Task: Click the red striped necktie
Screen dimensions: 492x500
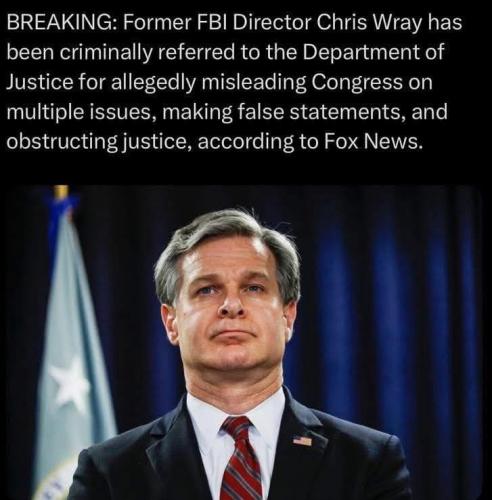Action: tap(241, 458)
